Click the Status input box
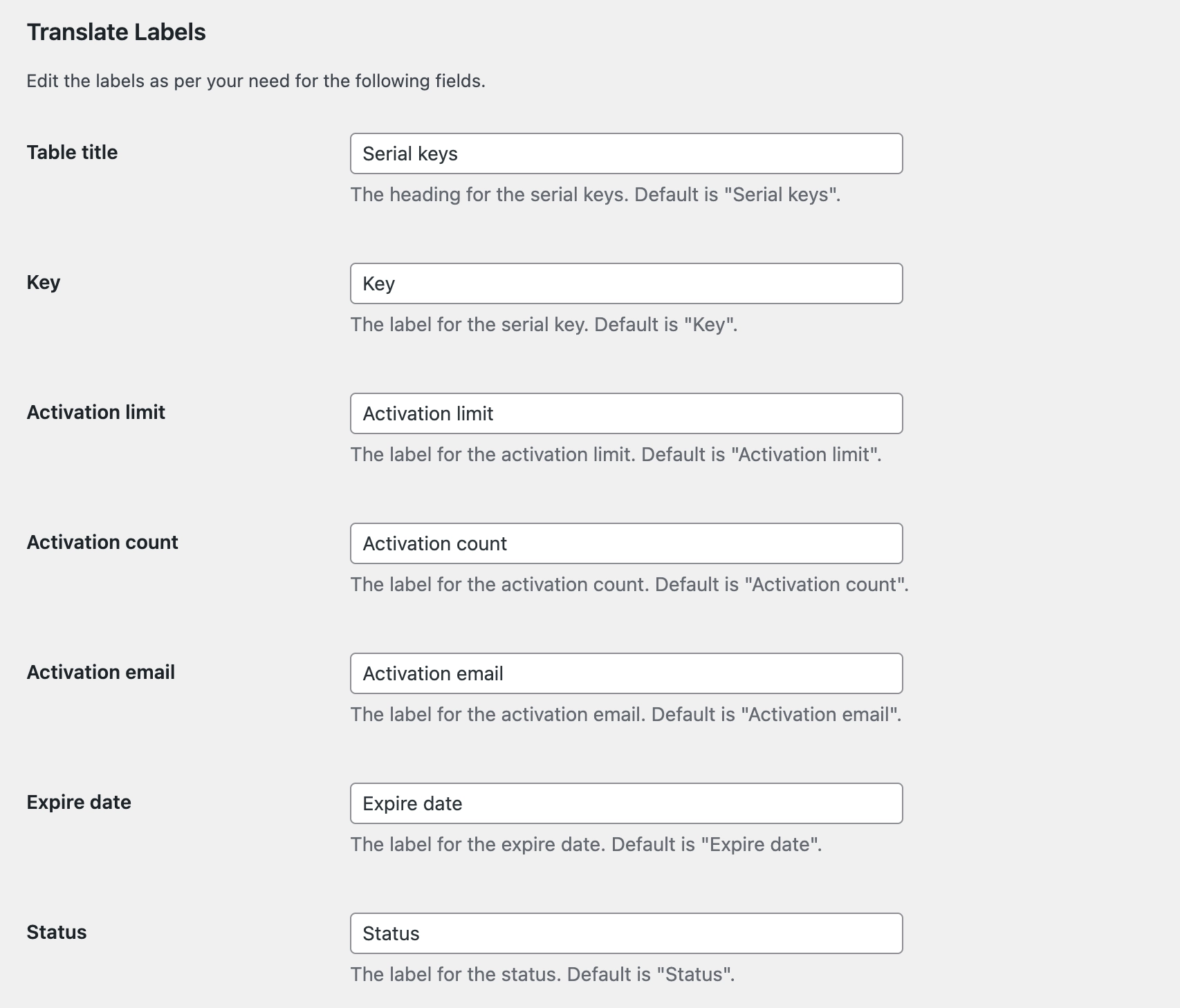1180x1008 pixels. click(626, 933)
